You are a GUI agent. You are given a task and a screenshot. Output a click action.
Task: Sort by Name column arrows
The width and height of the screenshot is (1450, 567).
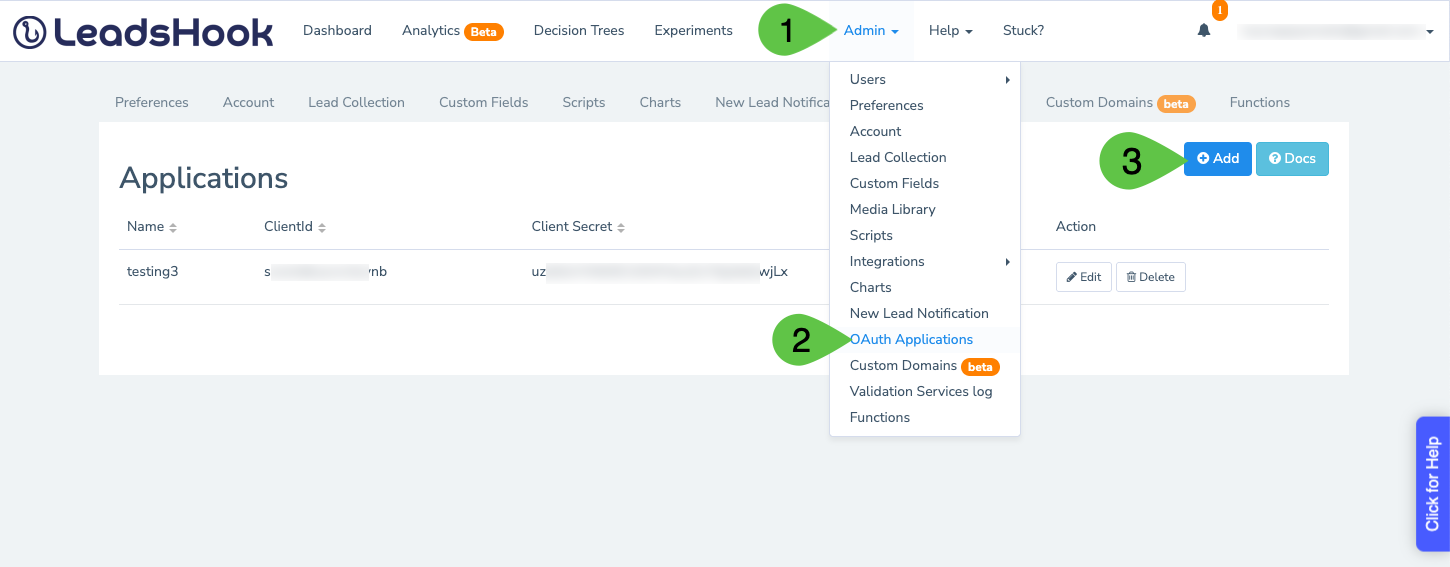coord(173,228)
